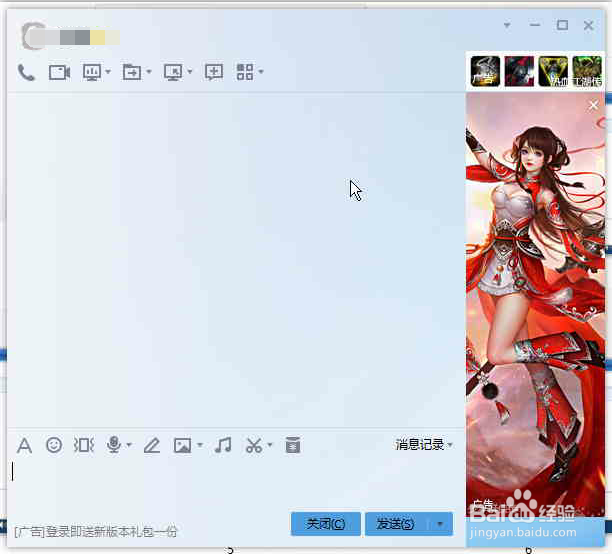The image size is (612, 554).
Task: Close the side advertisement with X
Action: [x=593, y=105]
